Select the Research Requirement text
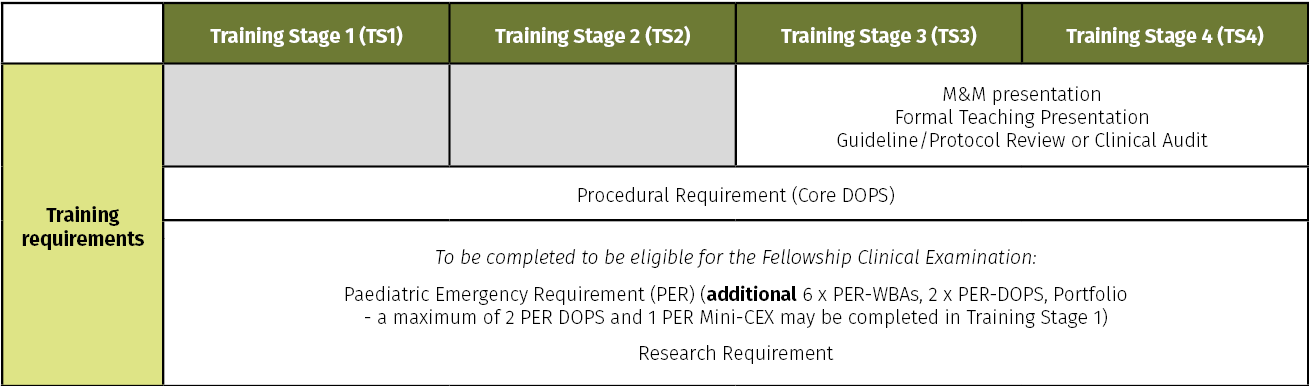The width and height of the screenshot is (1309, 386). (x=735, y=353)
